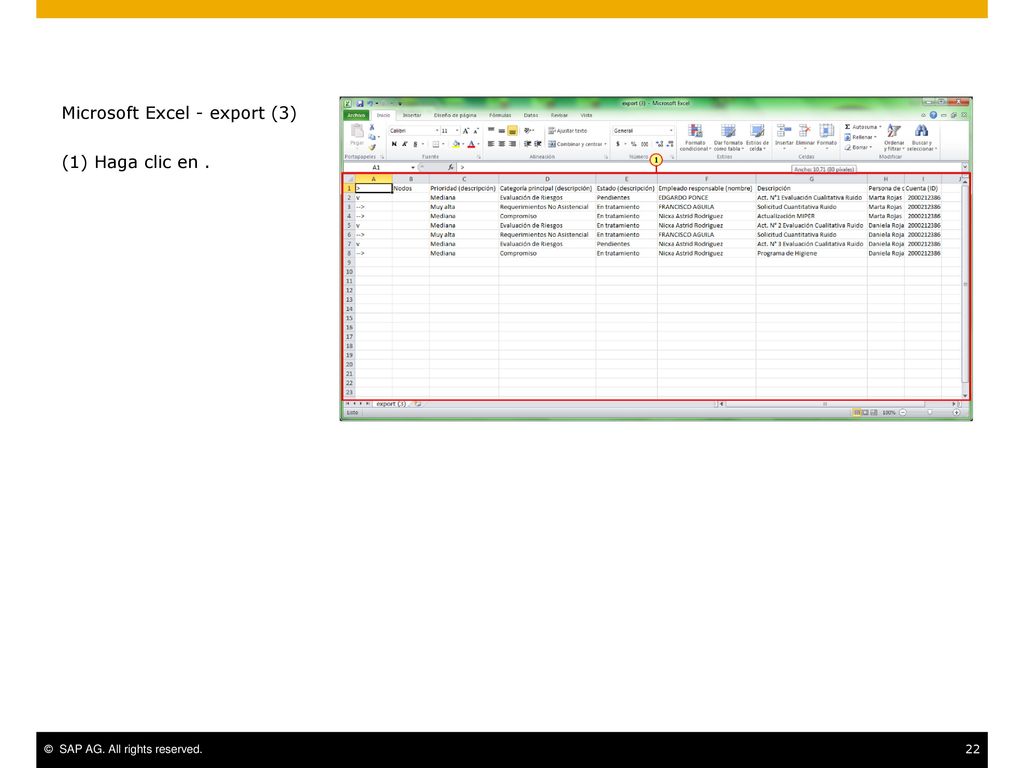Toggle Ajustar texto wrap
The width and height of the screenshot is (1024, 768).
tap(568, 131)
